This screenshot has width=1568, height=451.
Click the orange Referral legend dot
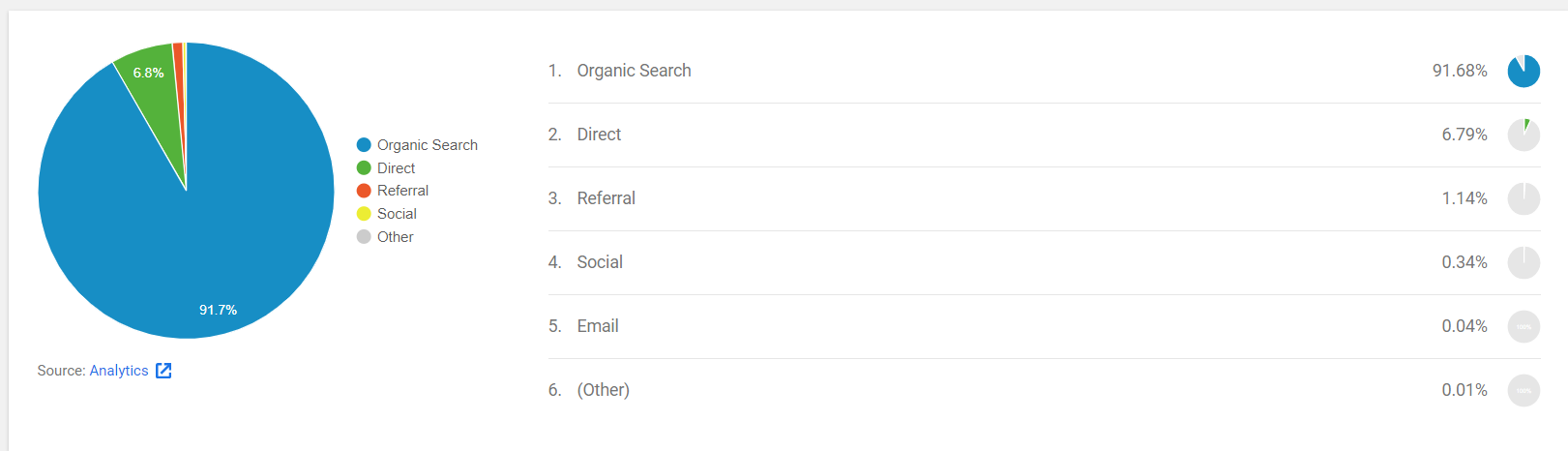pyautogui.click(x=364, y=191)
